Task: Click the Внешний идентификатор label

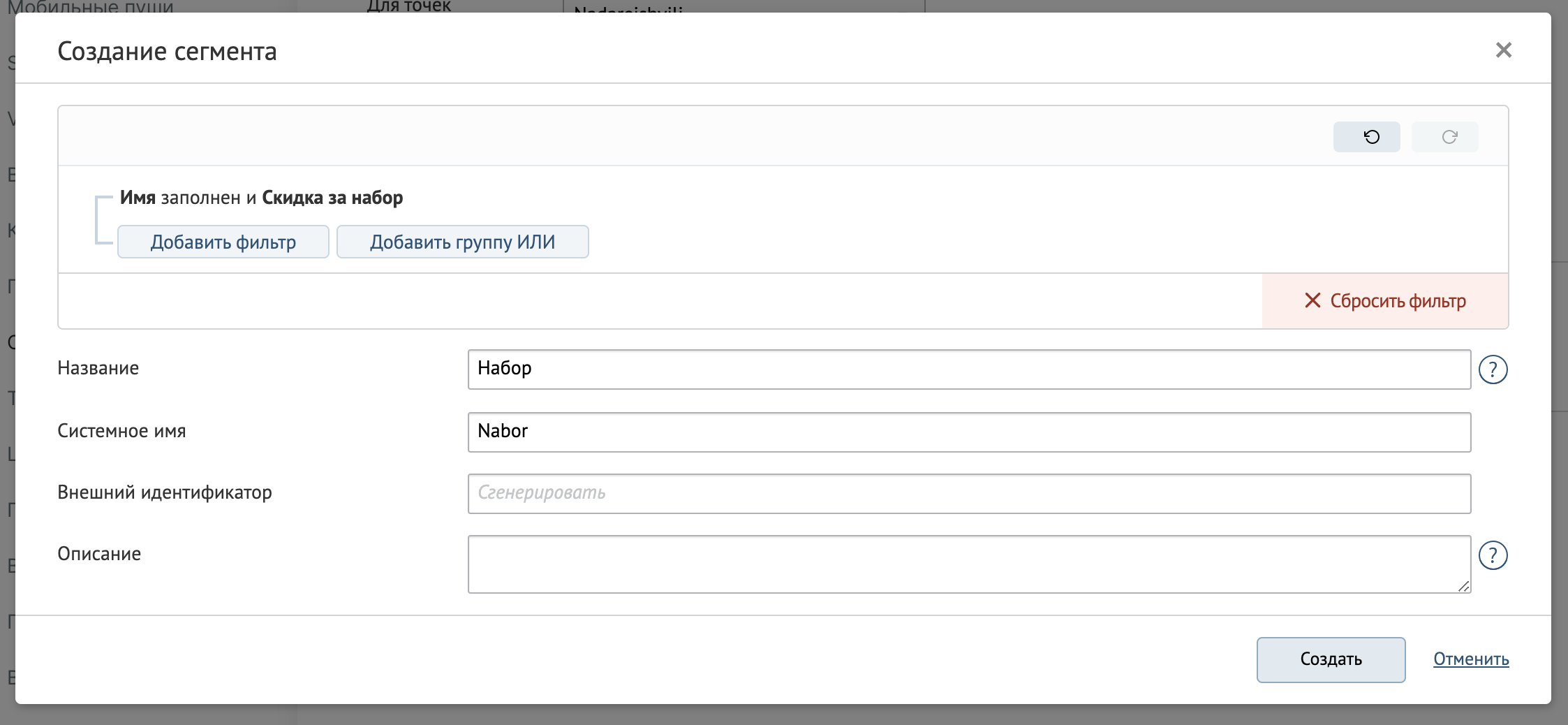Action: pos(165,492)
